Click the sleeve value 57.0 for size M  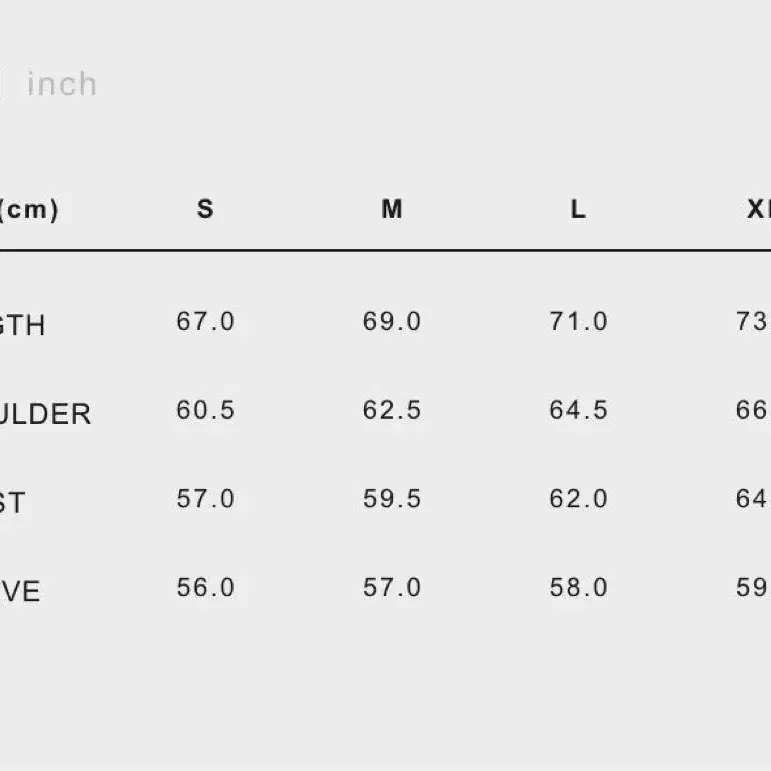coord(392,588)
